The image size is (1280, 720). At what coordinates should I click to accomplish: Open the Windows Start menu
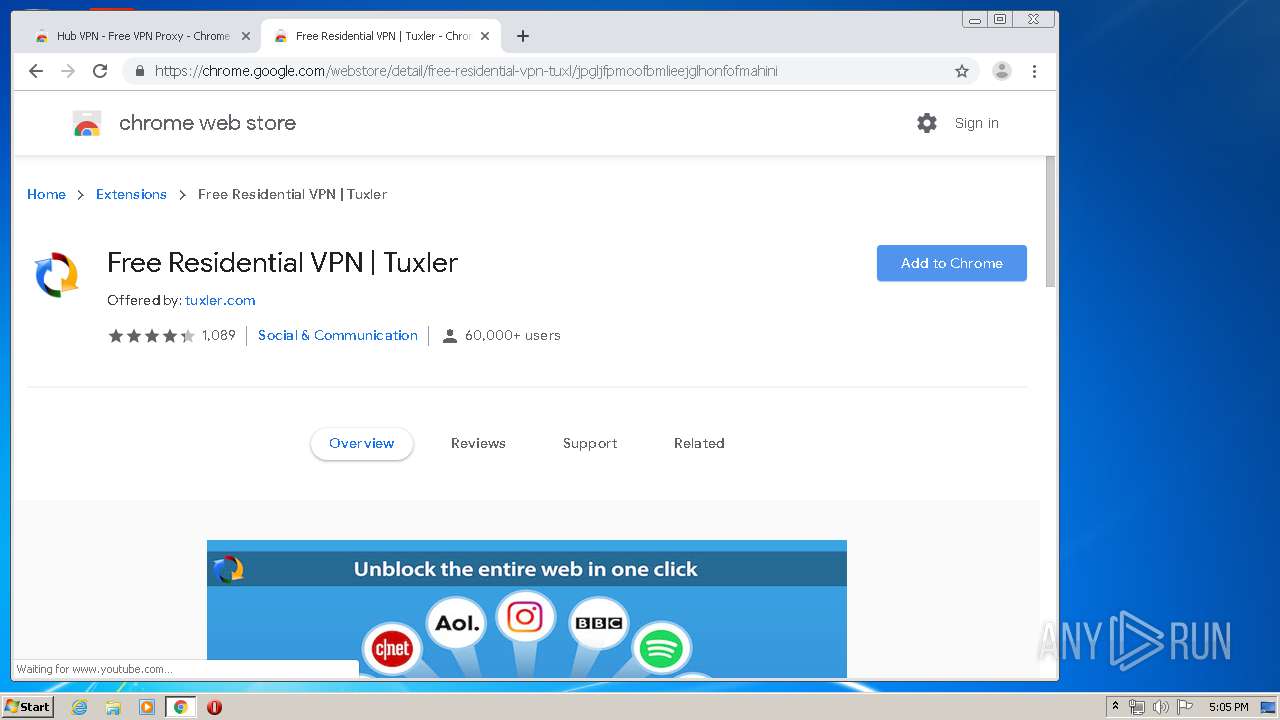point(27,706)
